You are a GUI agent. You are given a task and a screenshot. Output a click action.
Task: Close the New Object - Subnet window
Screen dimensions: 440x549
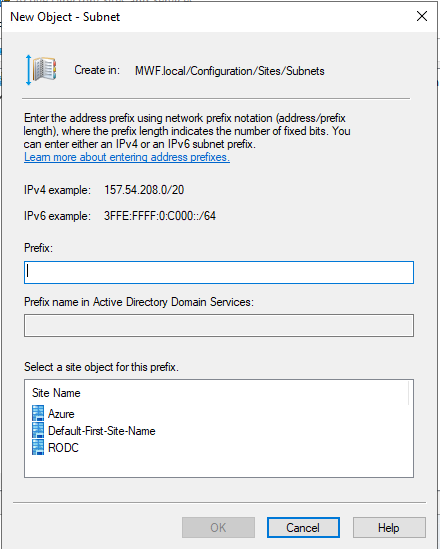click(422, 16)
